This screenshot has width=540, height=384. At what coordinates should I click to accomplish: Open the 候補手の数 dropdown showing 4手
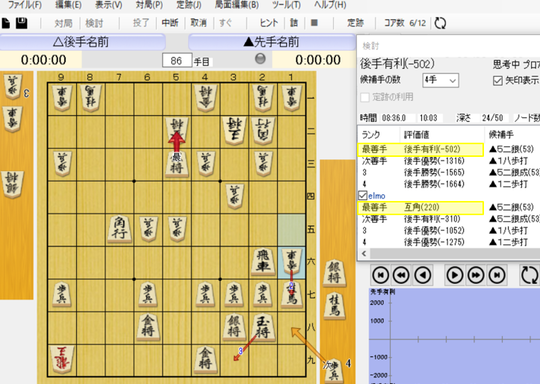[x=440, y=80]
